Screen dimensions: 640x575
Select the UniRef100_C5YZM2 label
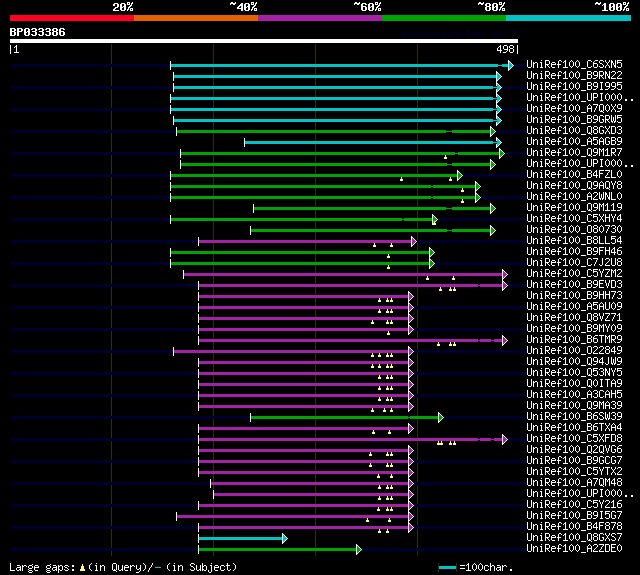(574, 273)
